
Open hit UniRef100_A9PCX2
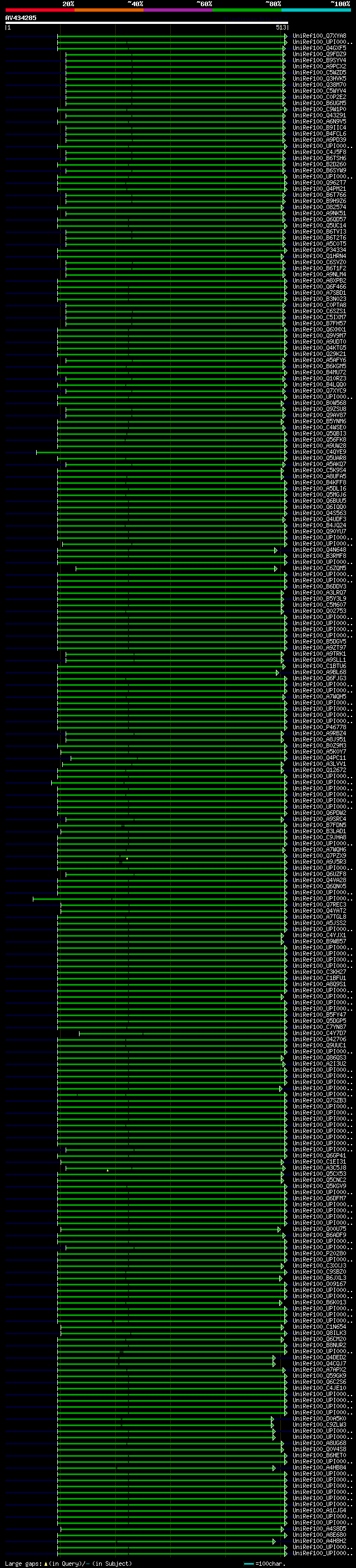pyautogui.click(x=319, y=66)
